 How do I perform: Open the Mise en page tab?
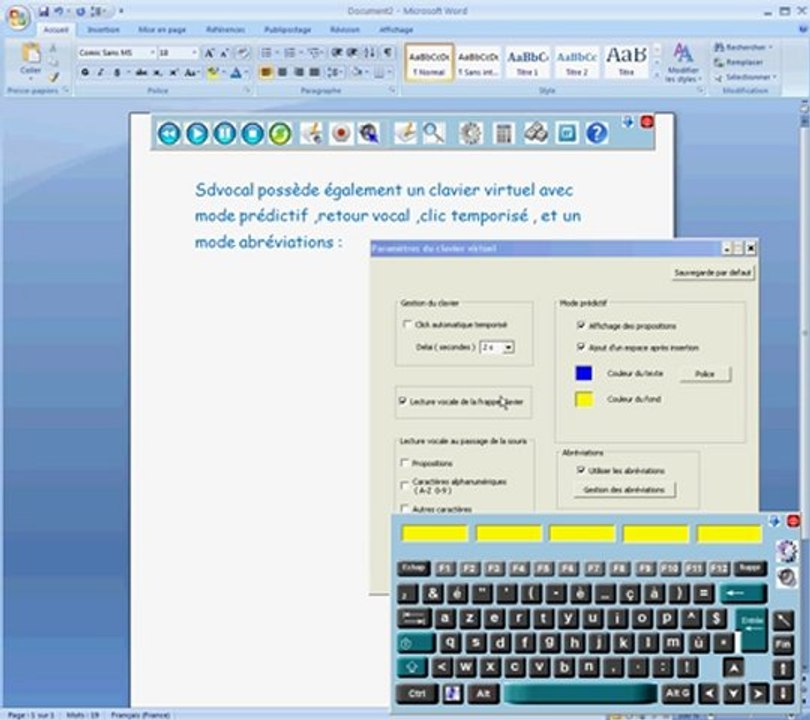162,29
